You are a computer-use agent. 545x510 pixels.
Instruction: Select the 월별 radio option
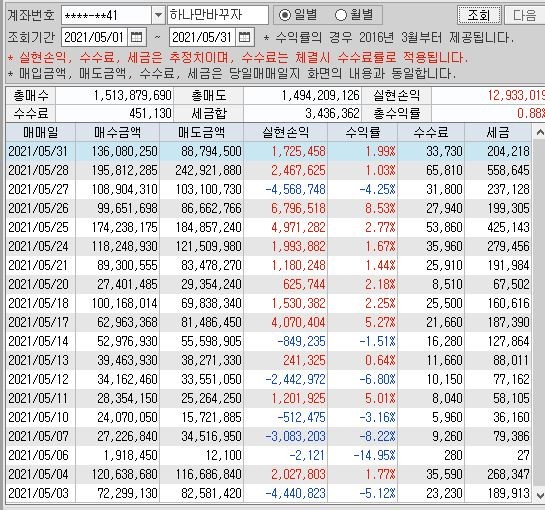(x=353, y=15)
